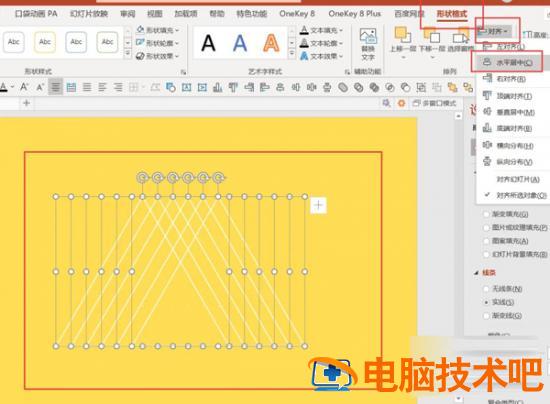Switch to the 口袋动画 PA tab
This screenshot has width=550, height=404.
(36, 14)
